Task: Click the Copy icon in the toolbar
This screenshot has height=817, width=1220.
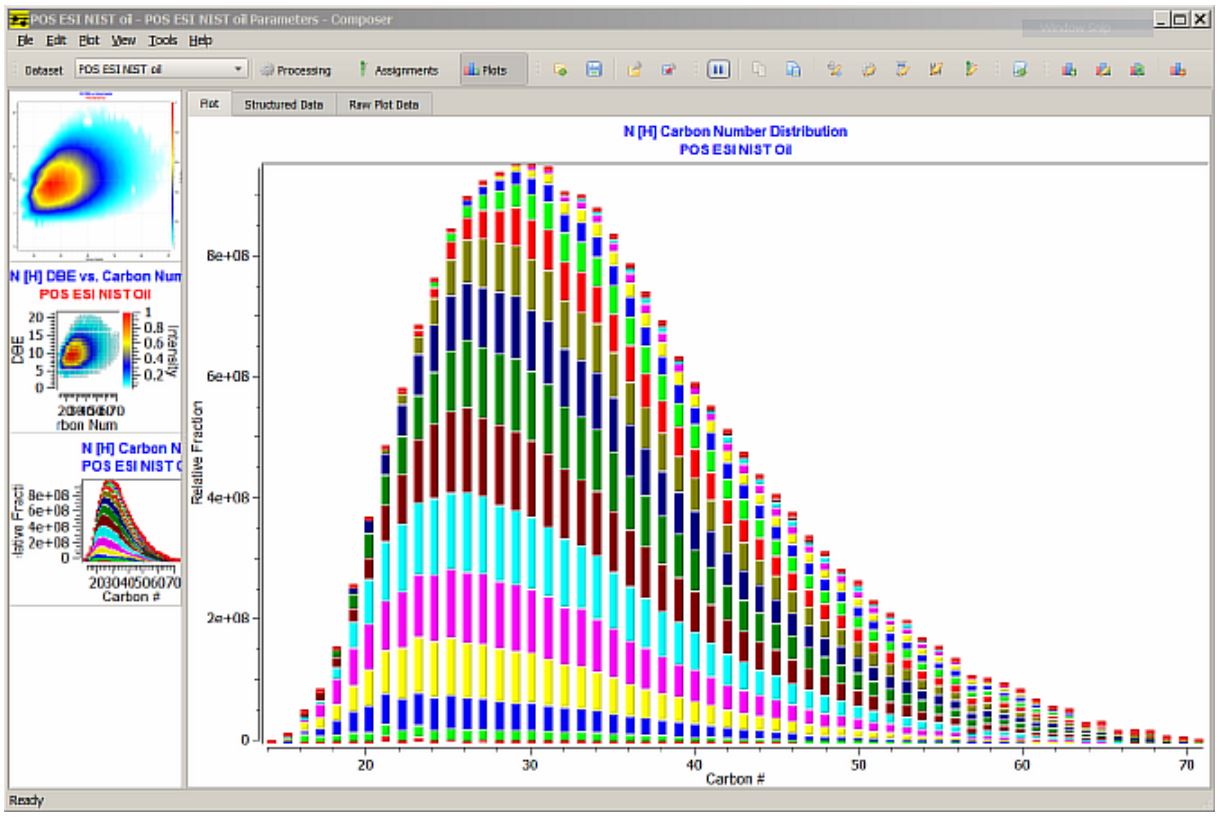Action: pos(760,71)
